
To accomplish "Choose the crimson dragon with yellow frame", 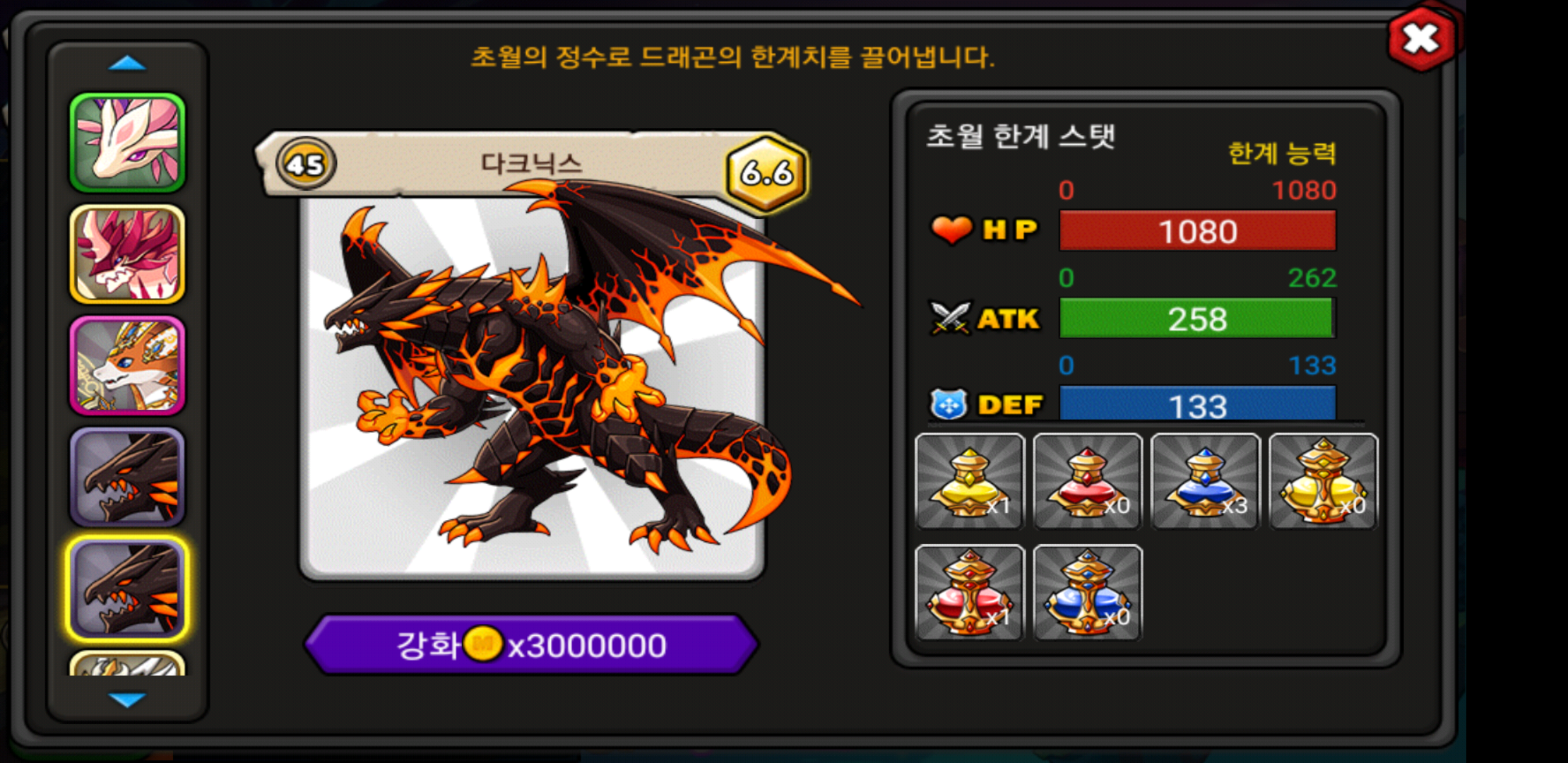I will (127, 254).
